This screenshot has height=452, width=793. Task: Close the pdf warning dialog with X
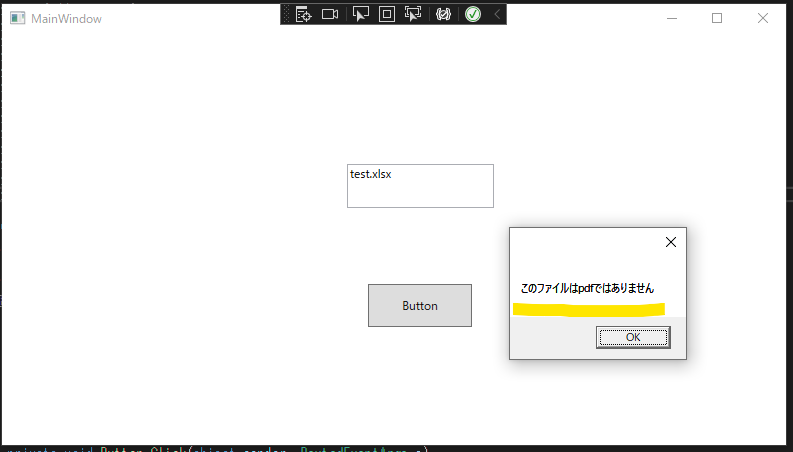tap(671, 242)
